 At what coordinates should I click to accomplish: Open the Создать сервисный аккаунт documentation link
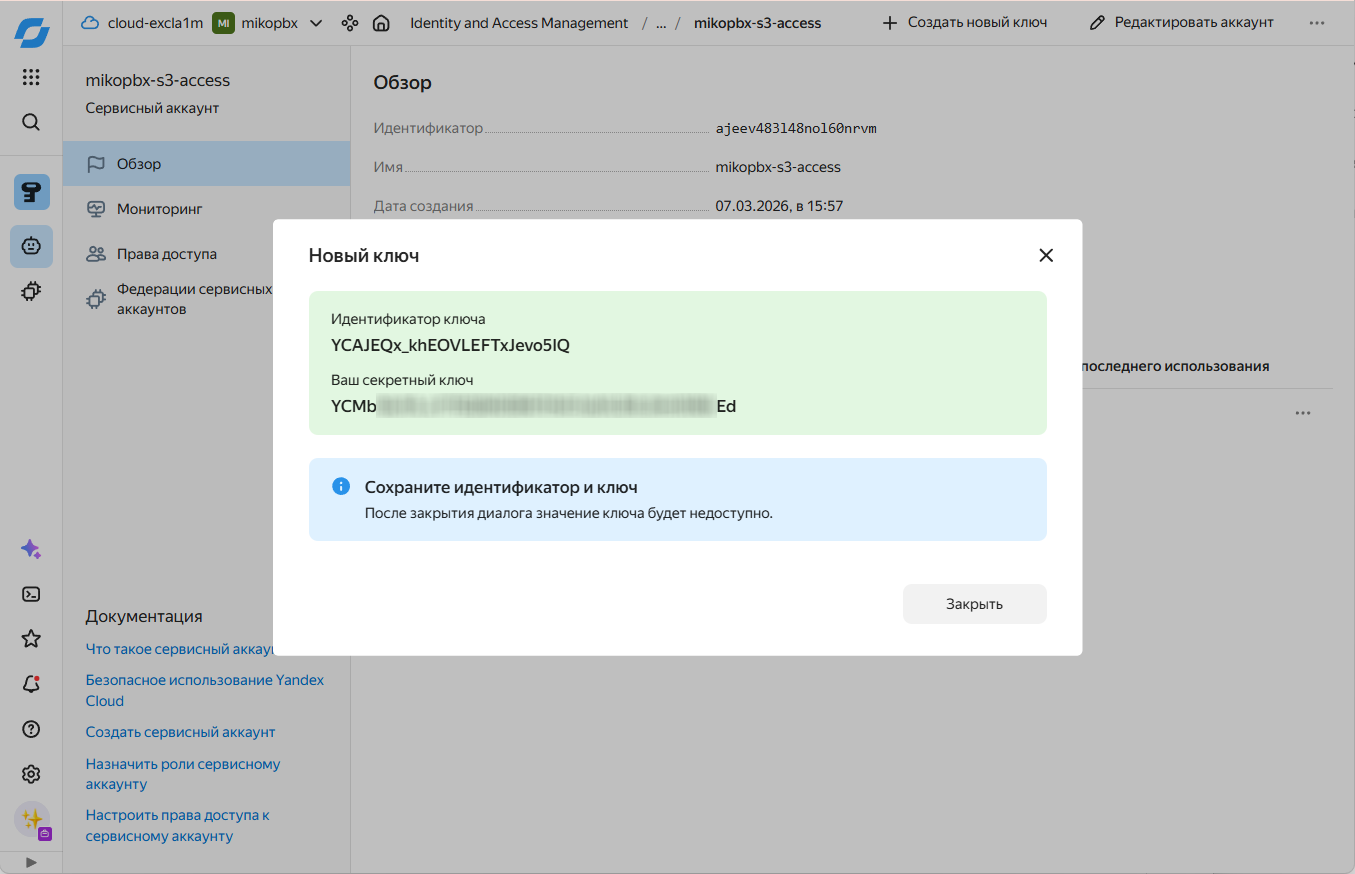point(180,732)
